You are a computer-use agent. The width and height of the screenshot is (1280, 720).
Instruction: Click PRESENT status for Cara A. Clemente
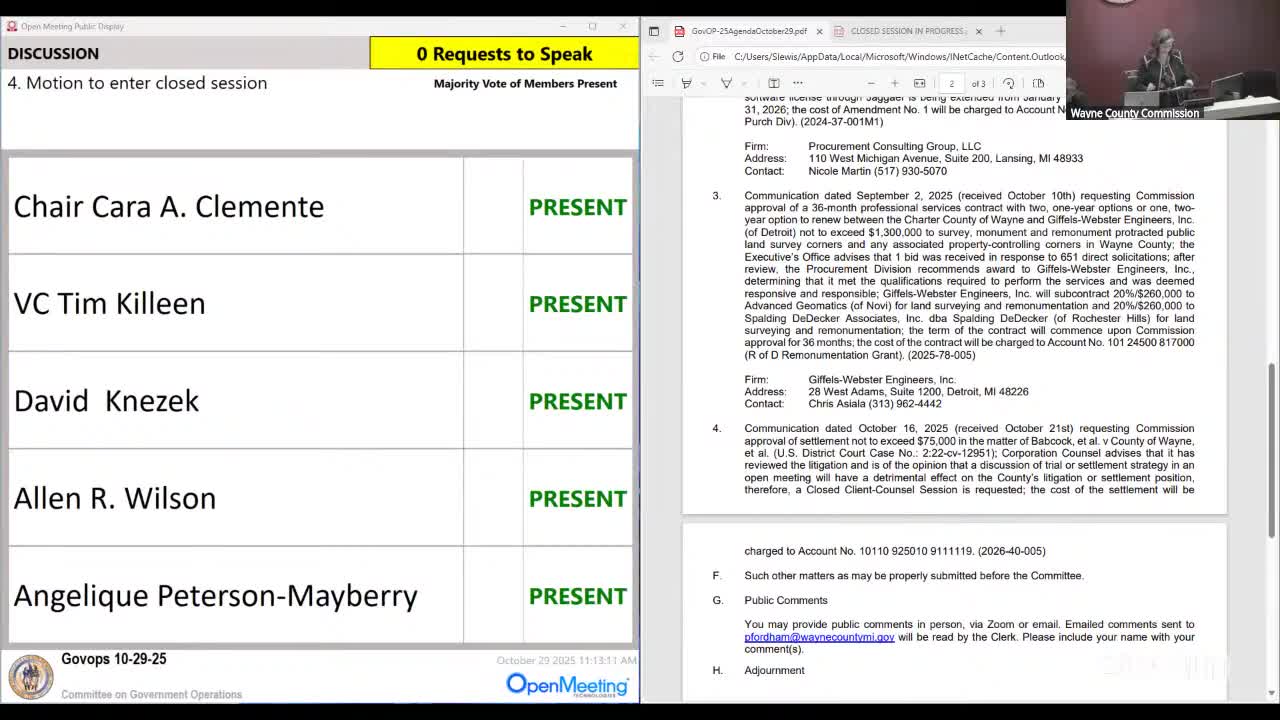click(578, 207)
